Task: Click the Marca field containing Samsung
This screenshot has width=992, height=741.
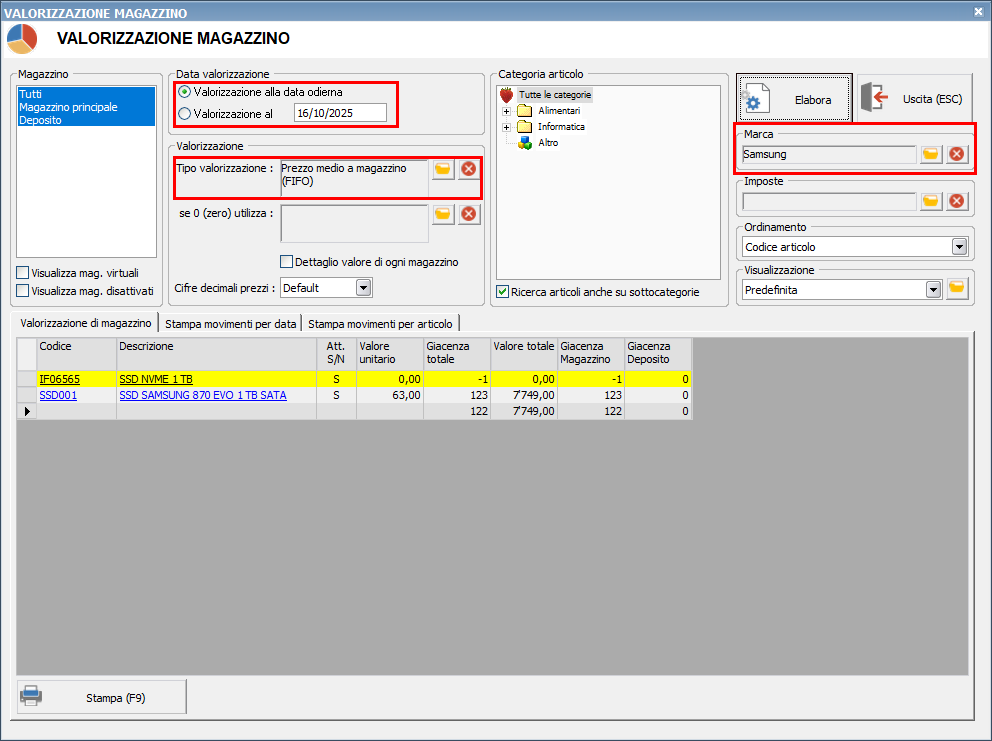Action: tap(829, 154)
